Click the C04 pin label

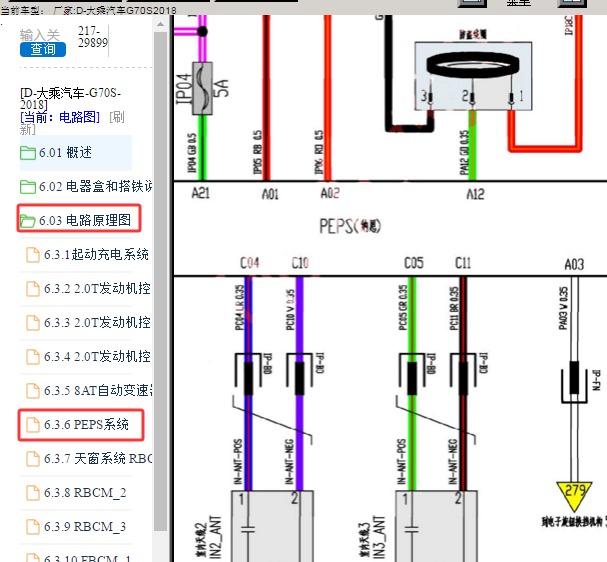pyautogui.click(x=250, y=263)
